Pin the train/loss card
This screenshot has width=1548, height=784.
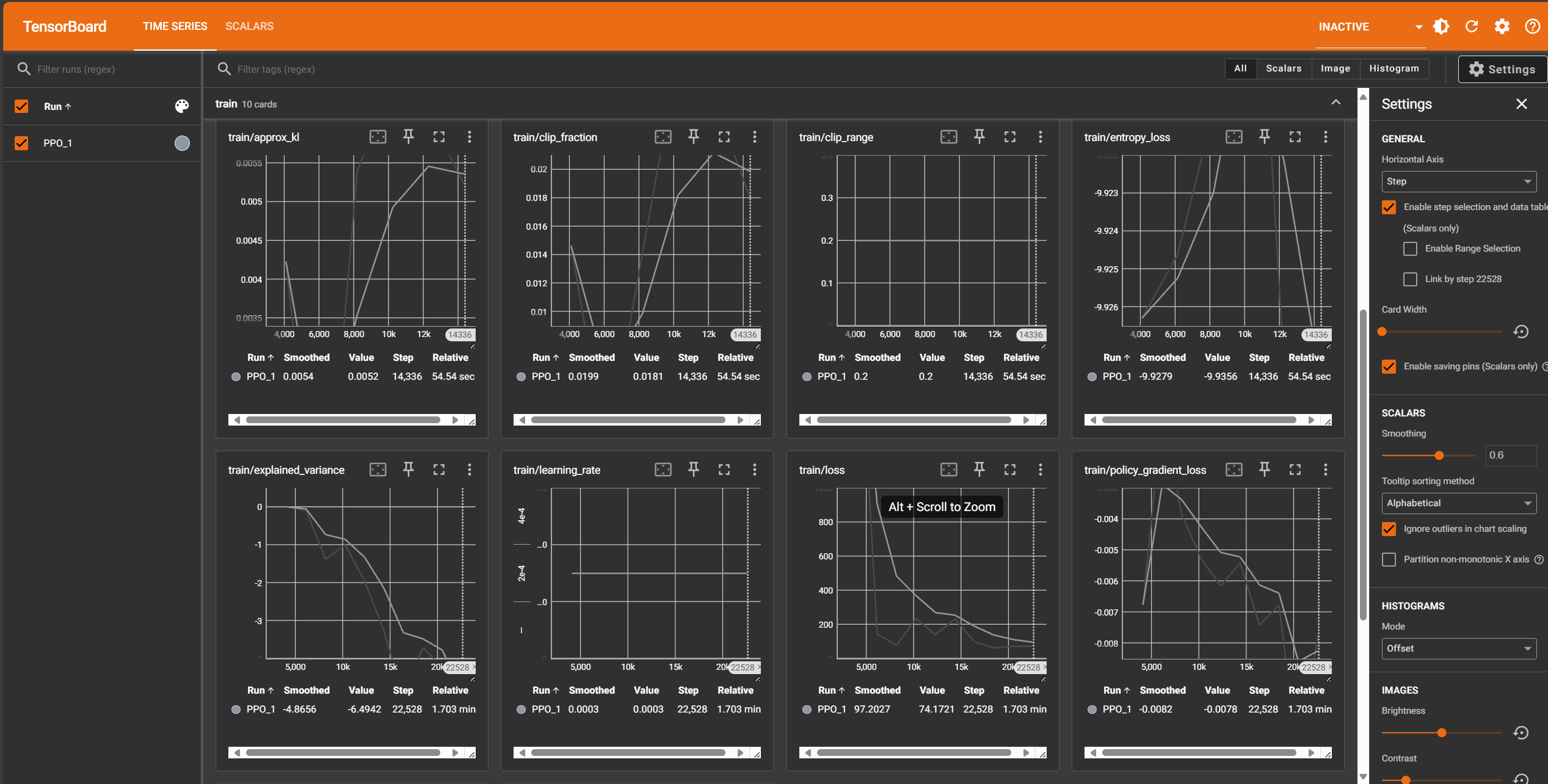click(x=979, y=470)
